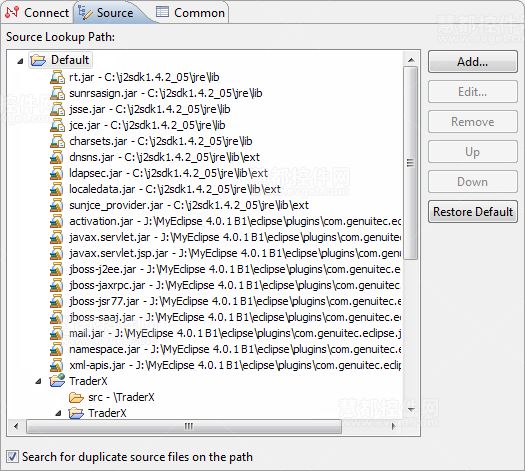Screen dimensions: 525x471
Task: Click the horizontal scrollbar thumb
Action: [184, 426]
